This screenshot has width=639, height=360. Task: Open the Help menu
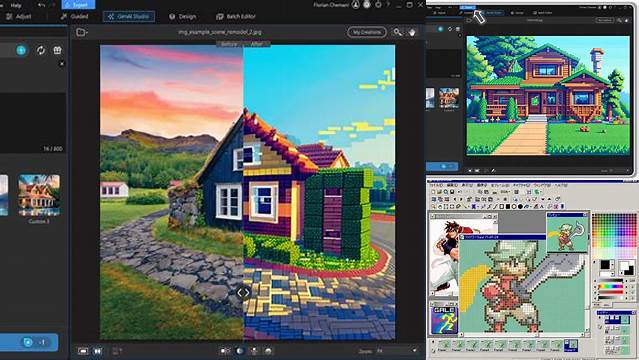(x=16, y=5)
